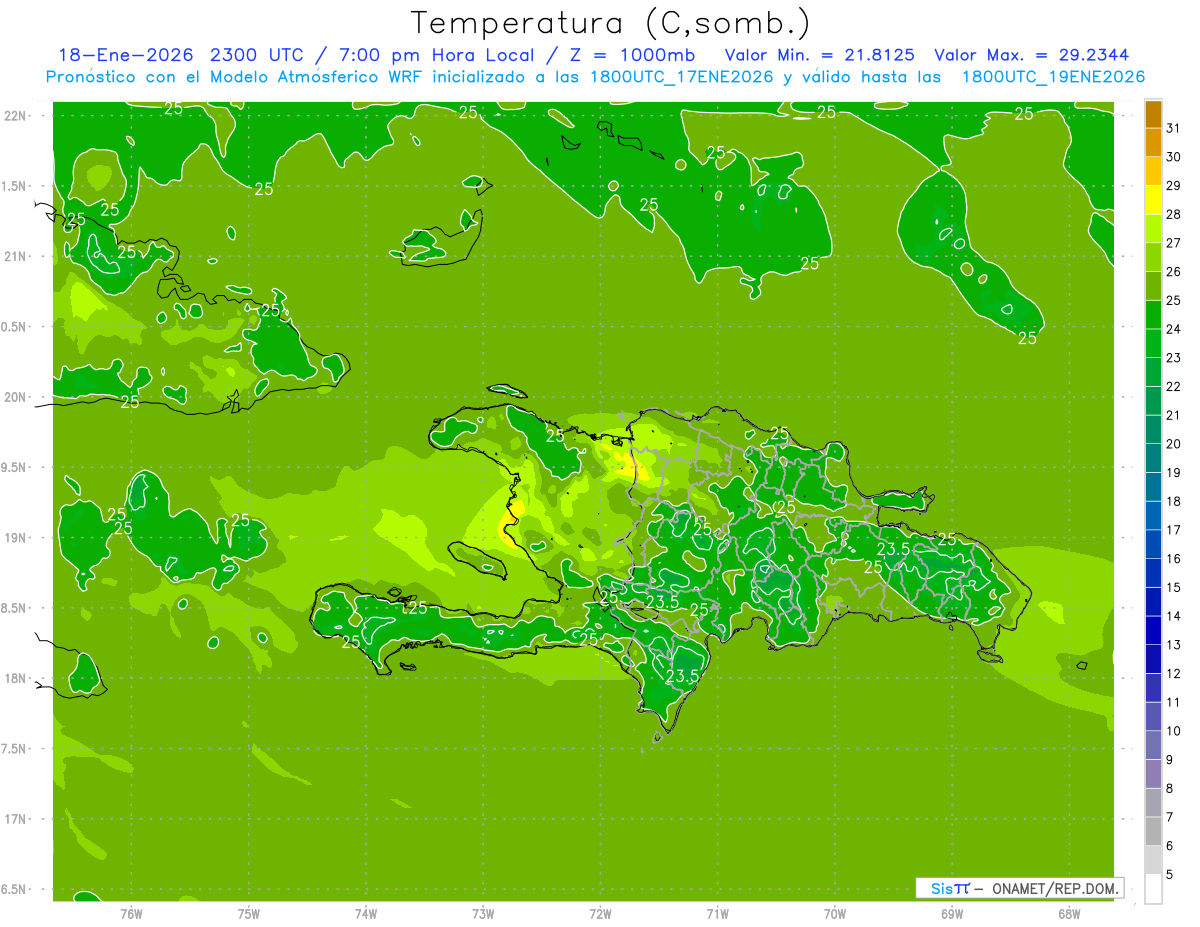Click the longitude axis label '68W'
Screen dimensions: 1200x927
1069,914
